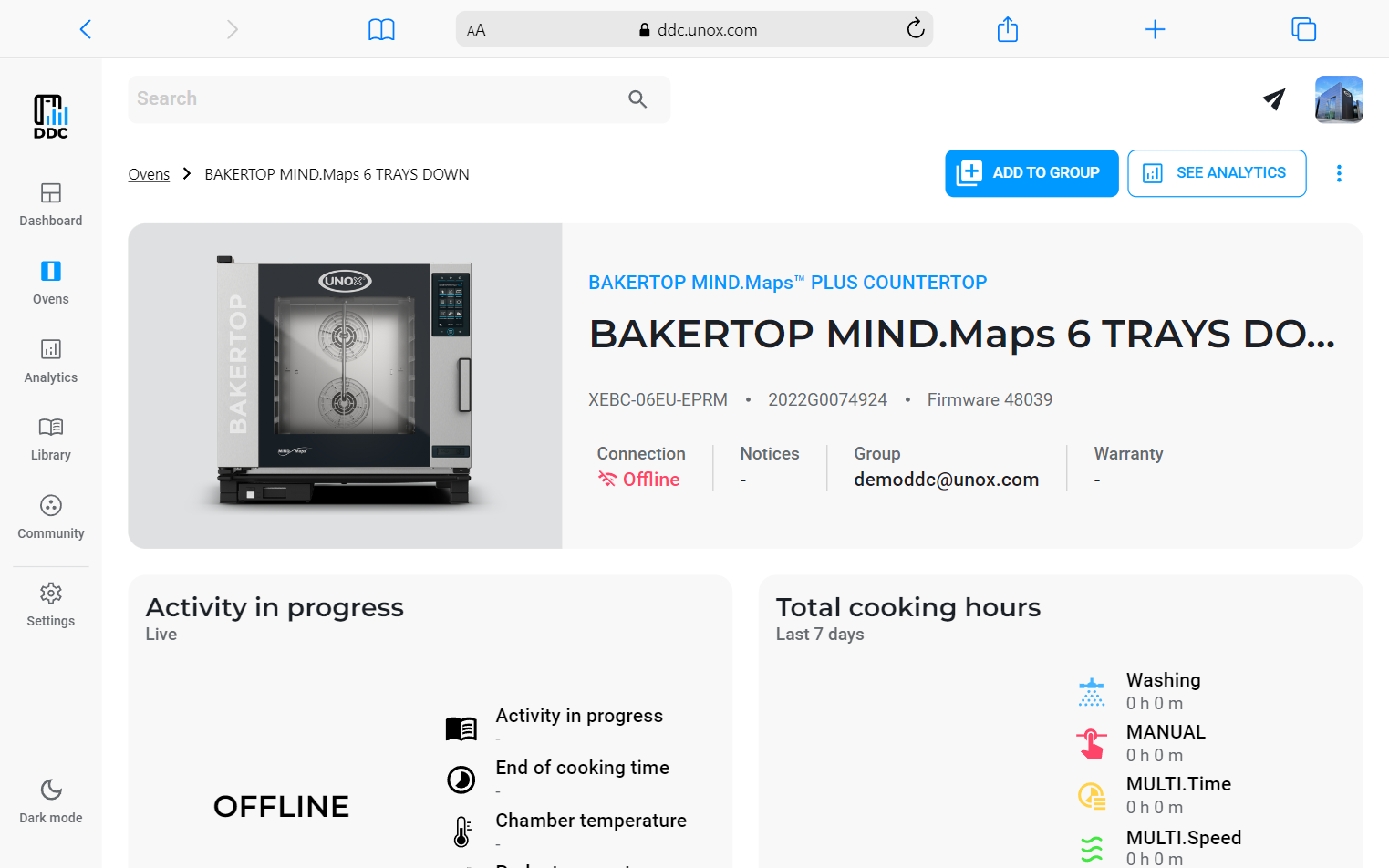Click the Offline connection icon
This screenshot has width=1389, height=868.
(x=608, y=478)
